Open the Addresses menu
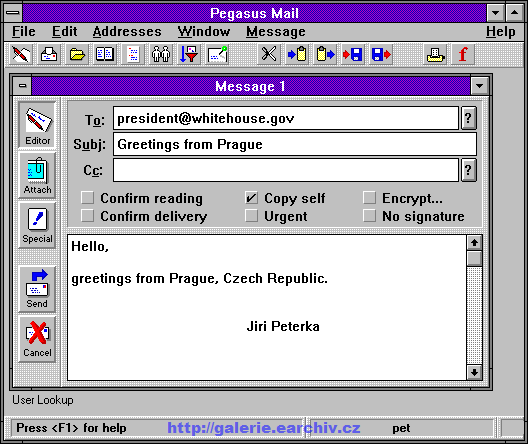The width and height of the screenshot is (528, 444). click(x=127, y=32)
